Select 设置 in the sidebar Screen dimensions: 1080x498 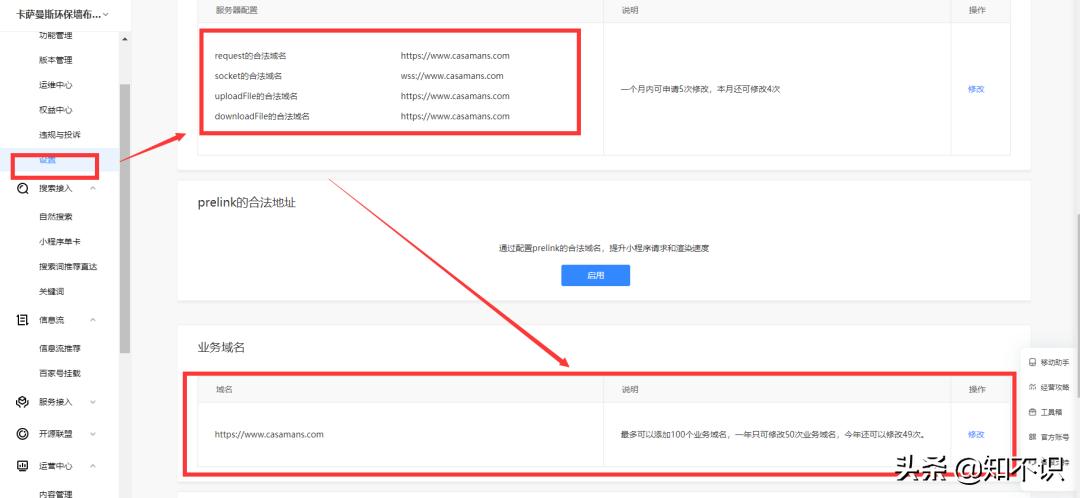click(48, 160)
